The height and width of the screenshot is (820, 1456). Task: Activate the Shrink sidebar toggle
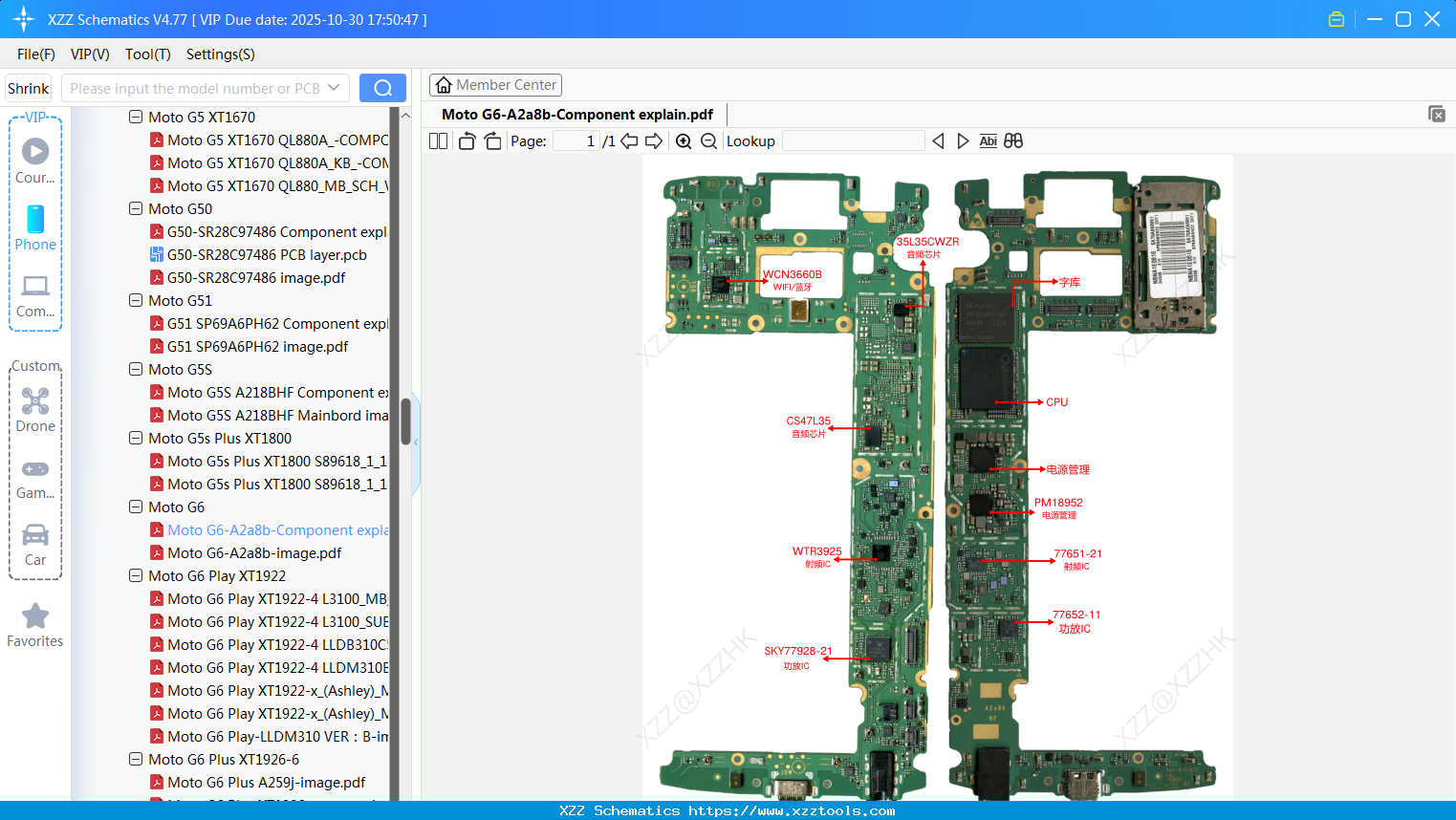tap(28, 87)
